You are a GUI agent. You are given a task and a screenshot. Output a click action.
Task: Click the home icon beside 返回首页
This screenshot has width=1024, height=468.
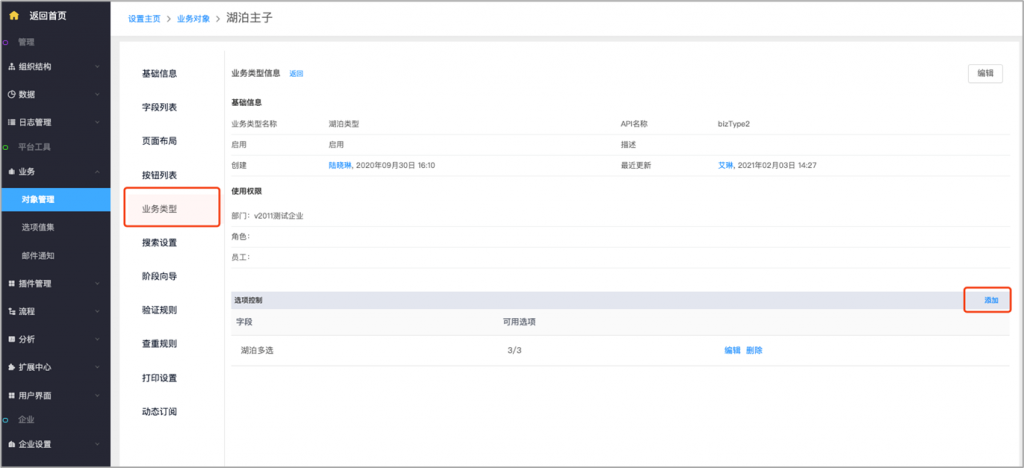tap(13, 15)
